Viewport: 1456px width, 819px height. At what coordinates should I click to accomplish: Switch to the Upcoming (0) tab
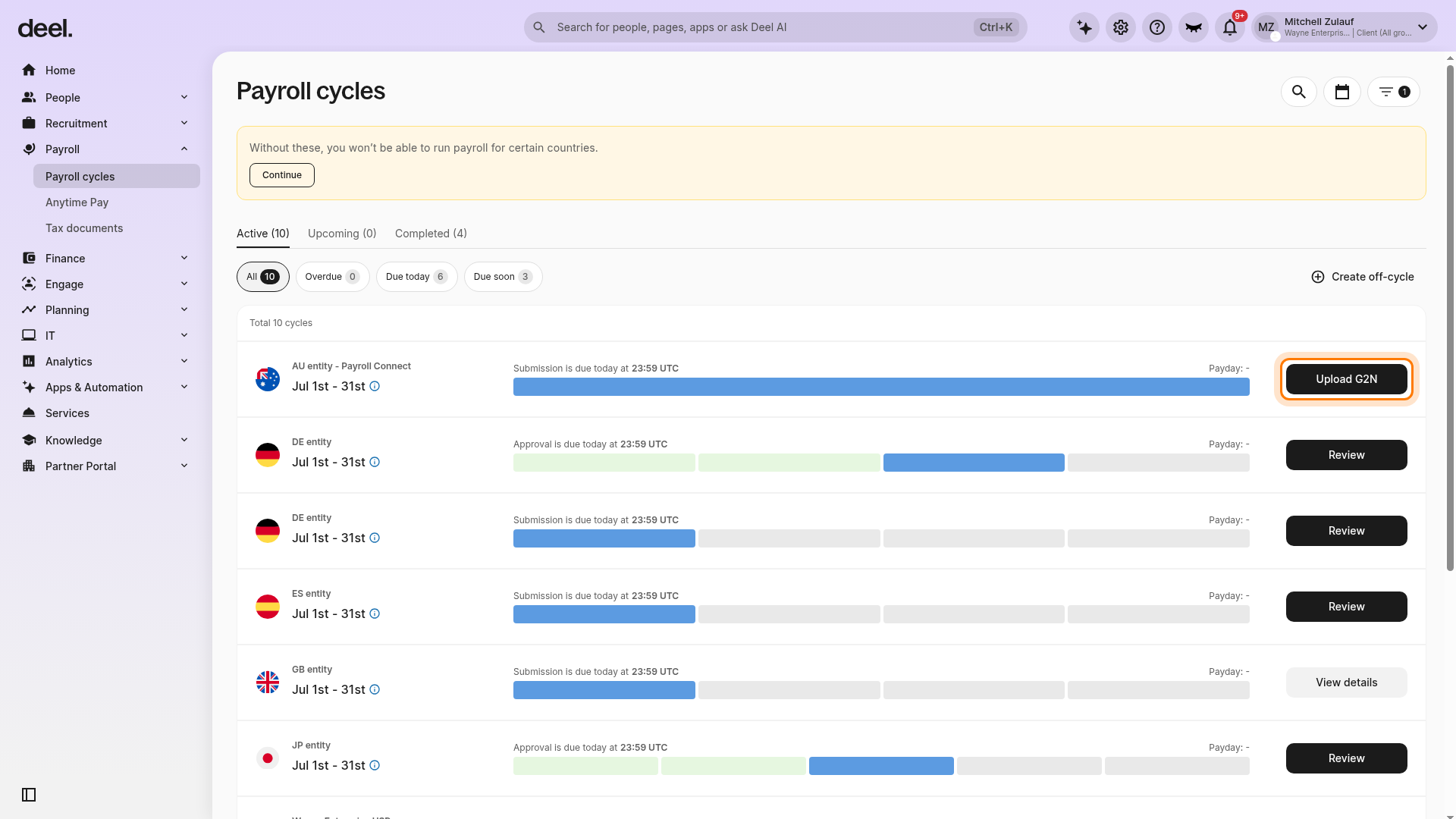[342, 234]
